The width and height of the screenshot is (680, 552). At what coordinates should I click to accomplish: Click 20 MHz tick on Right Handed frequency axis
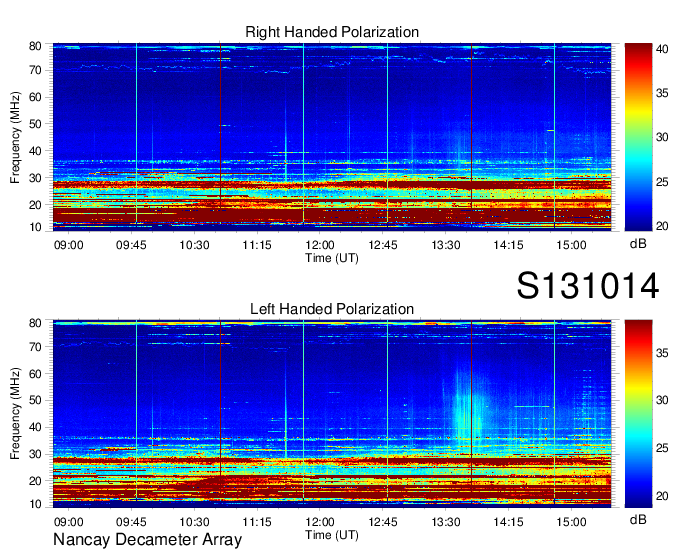[x=35, y=205]
